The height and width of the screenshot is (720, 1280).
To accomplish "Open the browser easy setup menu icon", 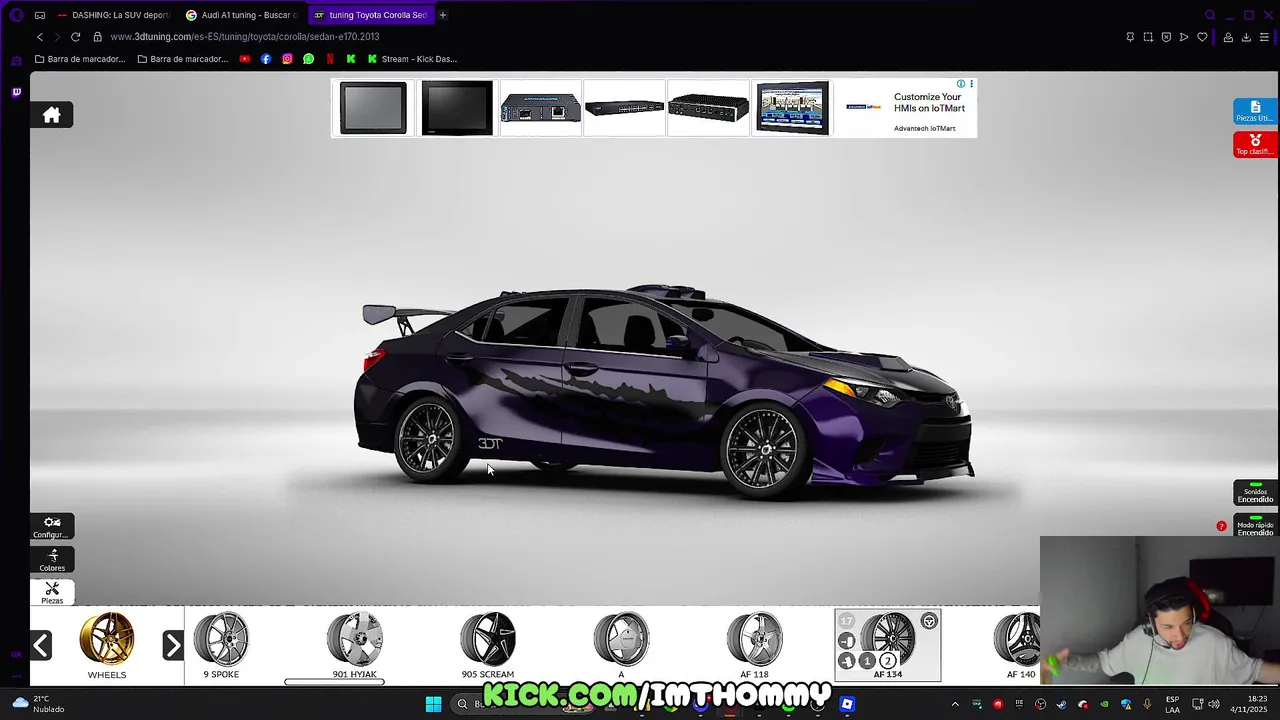I will tap(1265, 37).
